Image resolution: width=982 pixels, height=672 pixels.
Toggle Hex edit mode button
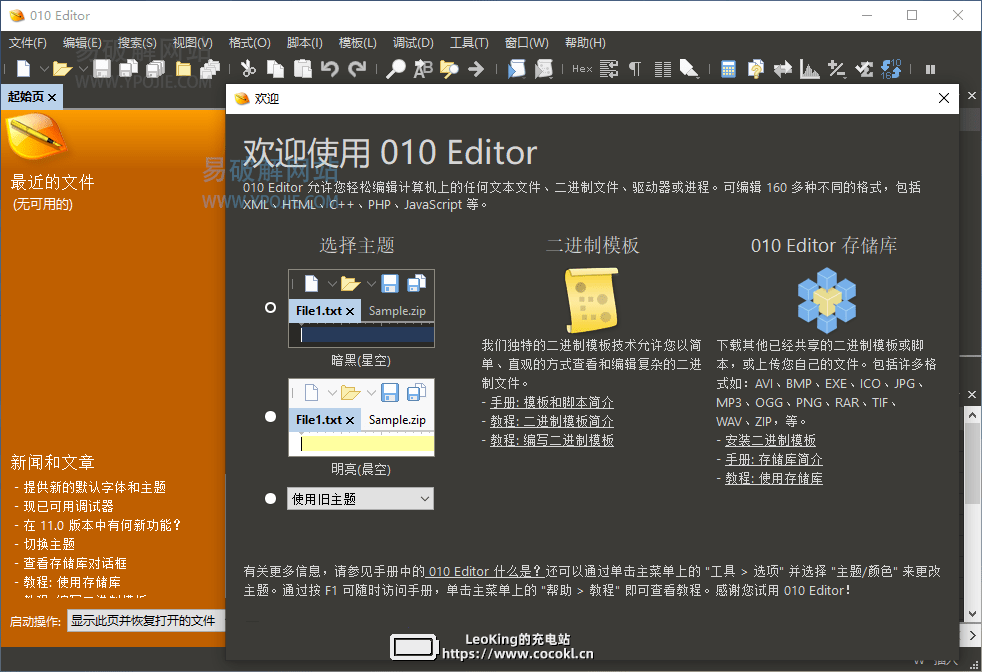582,68
